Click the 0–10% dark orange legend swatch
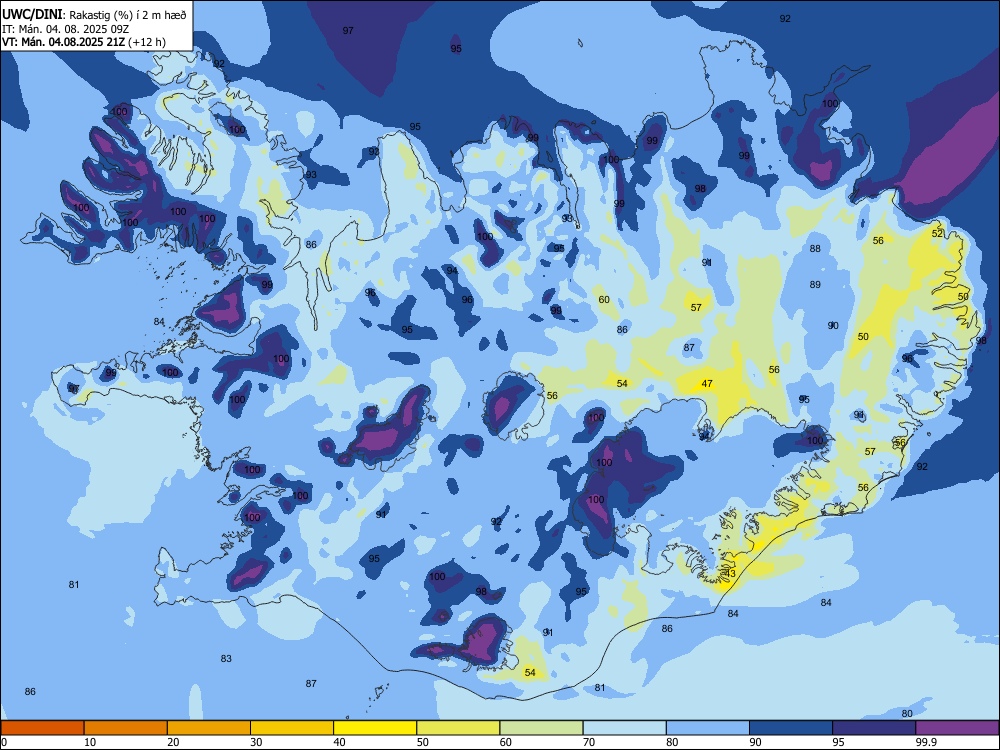The image size is (1000, 750). [x=42, y=728]
